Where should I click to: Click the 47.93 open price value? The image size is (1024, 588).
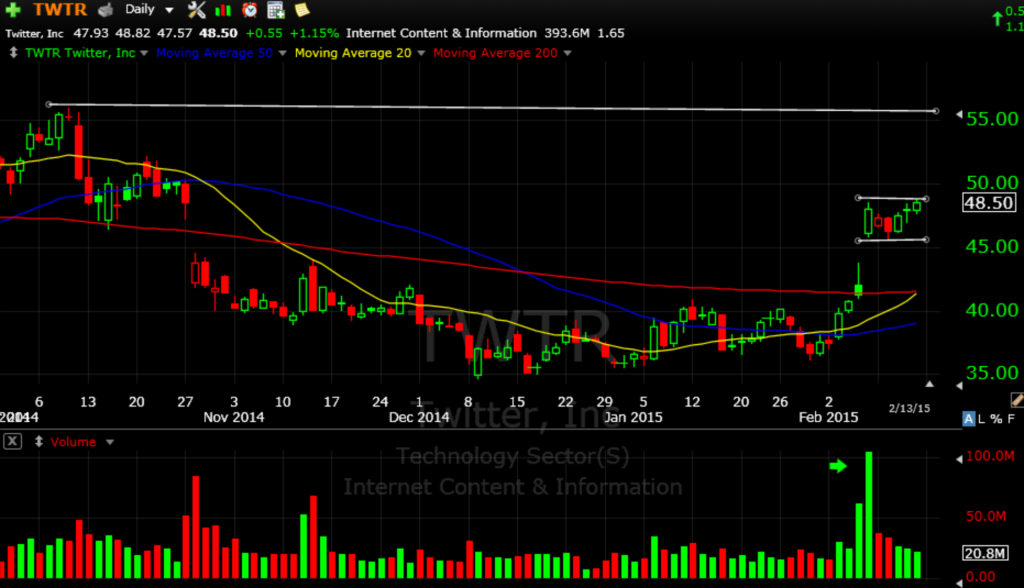(91, 33)
